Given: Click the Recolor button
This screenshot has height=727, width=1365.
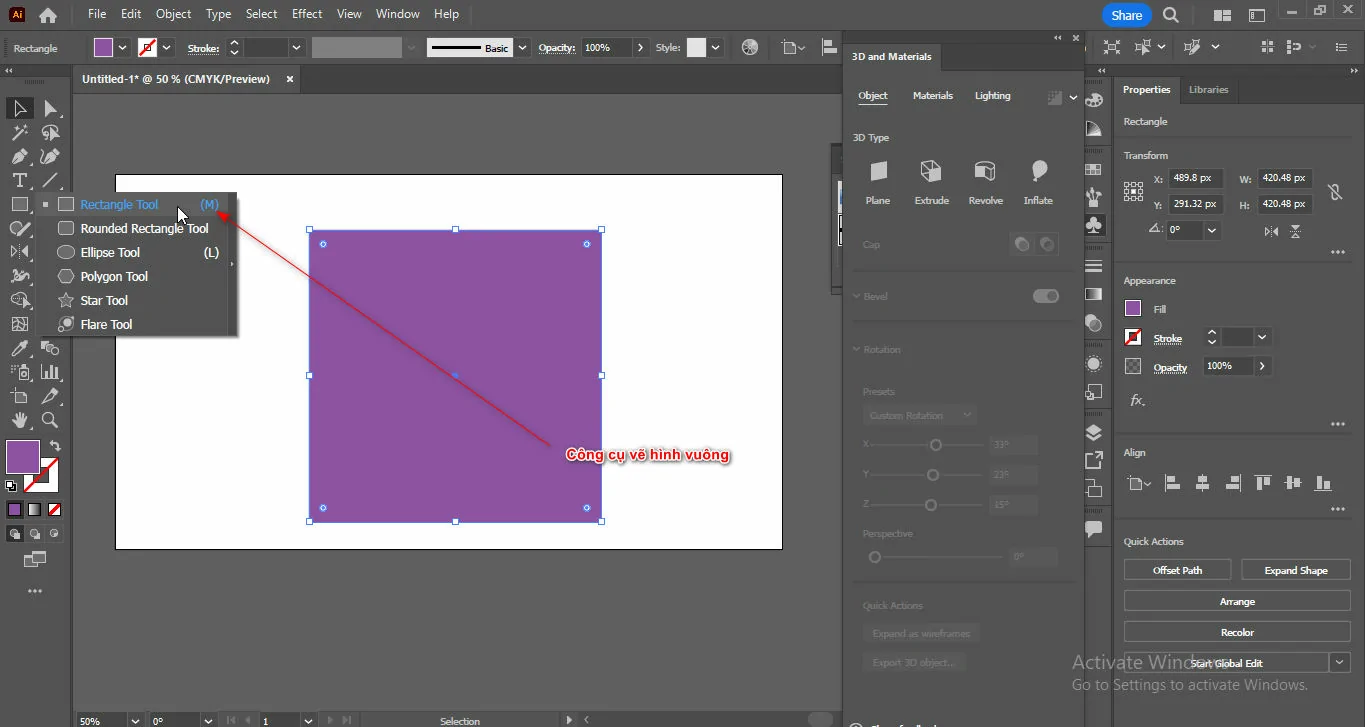Looking at the screenshot, I should click(1236, 632).
